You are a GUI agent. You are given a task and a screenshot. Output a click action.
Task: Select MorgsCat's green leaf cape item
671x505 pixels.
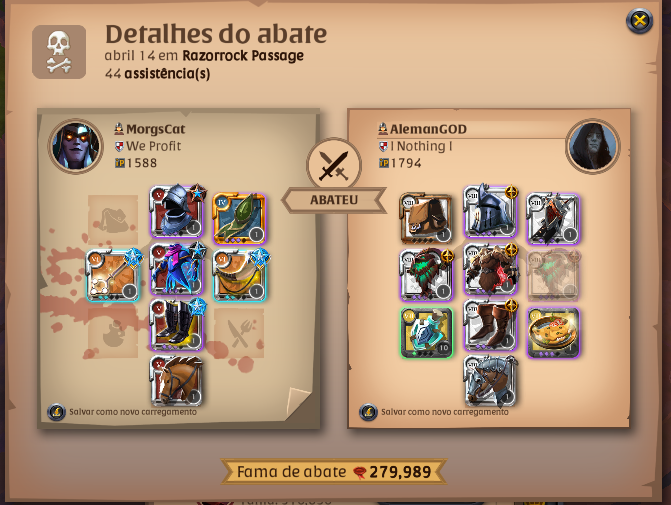(239, 218)
